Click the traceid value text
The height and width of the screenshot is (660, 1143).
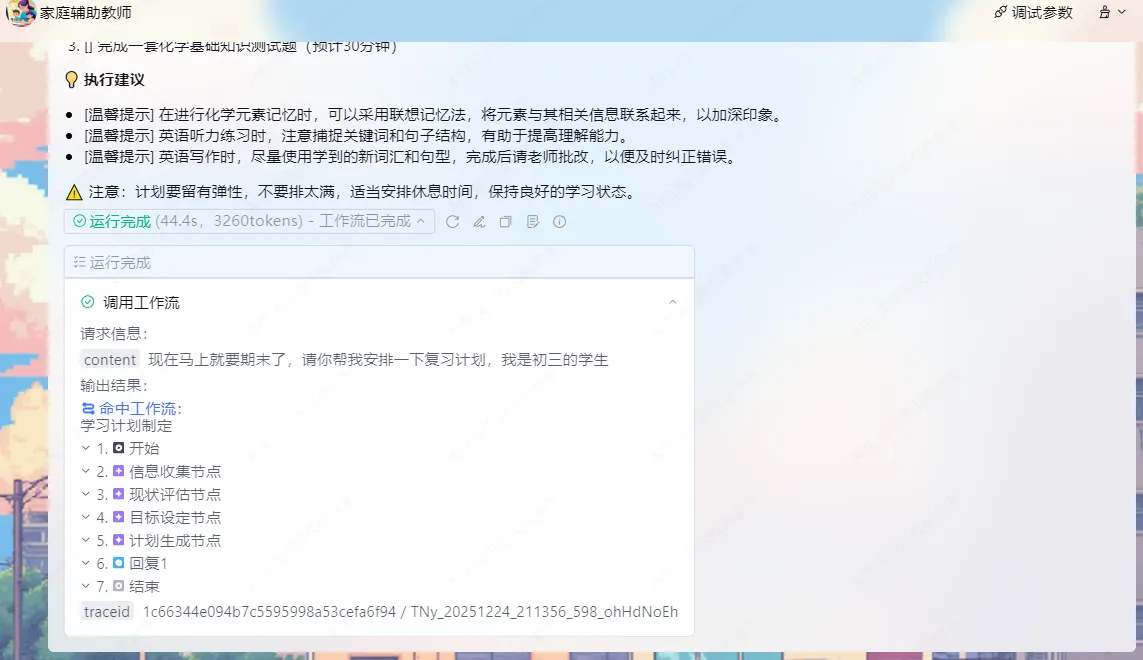click(410, 611)
